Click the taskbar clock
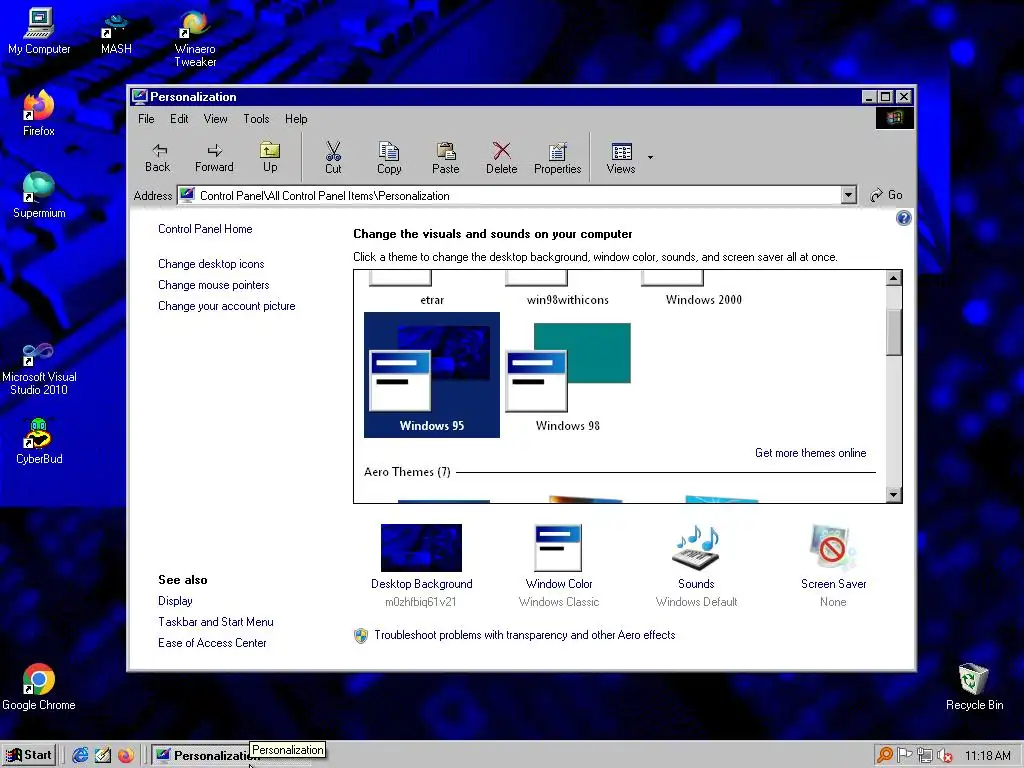Viewport: 1024px width, 768px height. [987, 756]
